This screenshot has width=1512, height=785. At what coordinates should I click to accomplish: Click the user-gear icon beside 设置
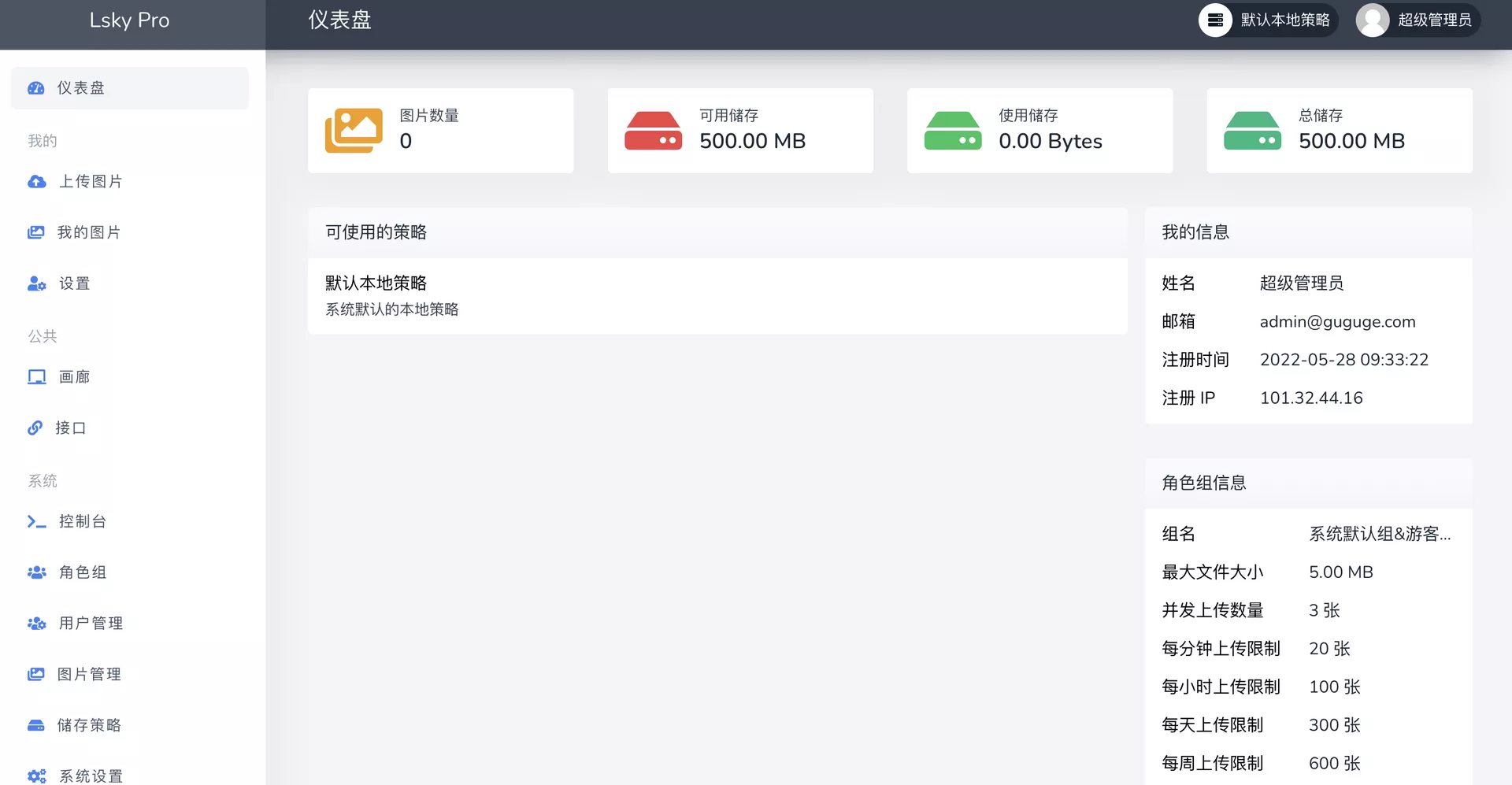(37, 283)
